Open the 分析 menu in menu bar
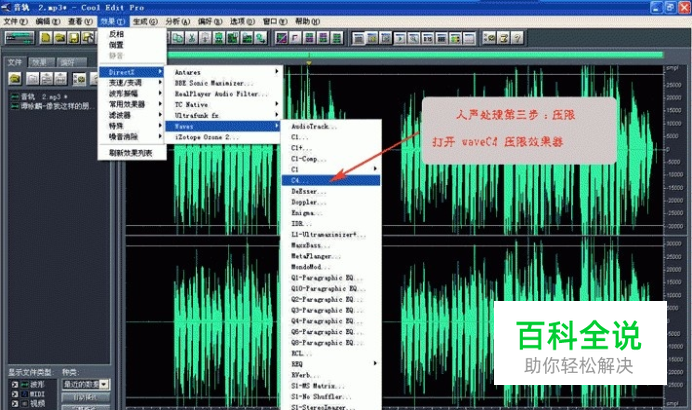Screen dimensions: 692x410 point(177,21)
